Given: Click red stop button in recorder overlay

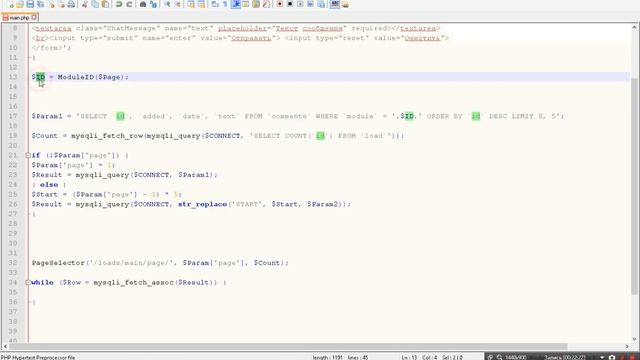Looking at the screenshot, I should click(x=632, y=357).
